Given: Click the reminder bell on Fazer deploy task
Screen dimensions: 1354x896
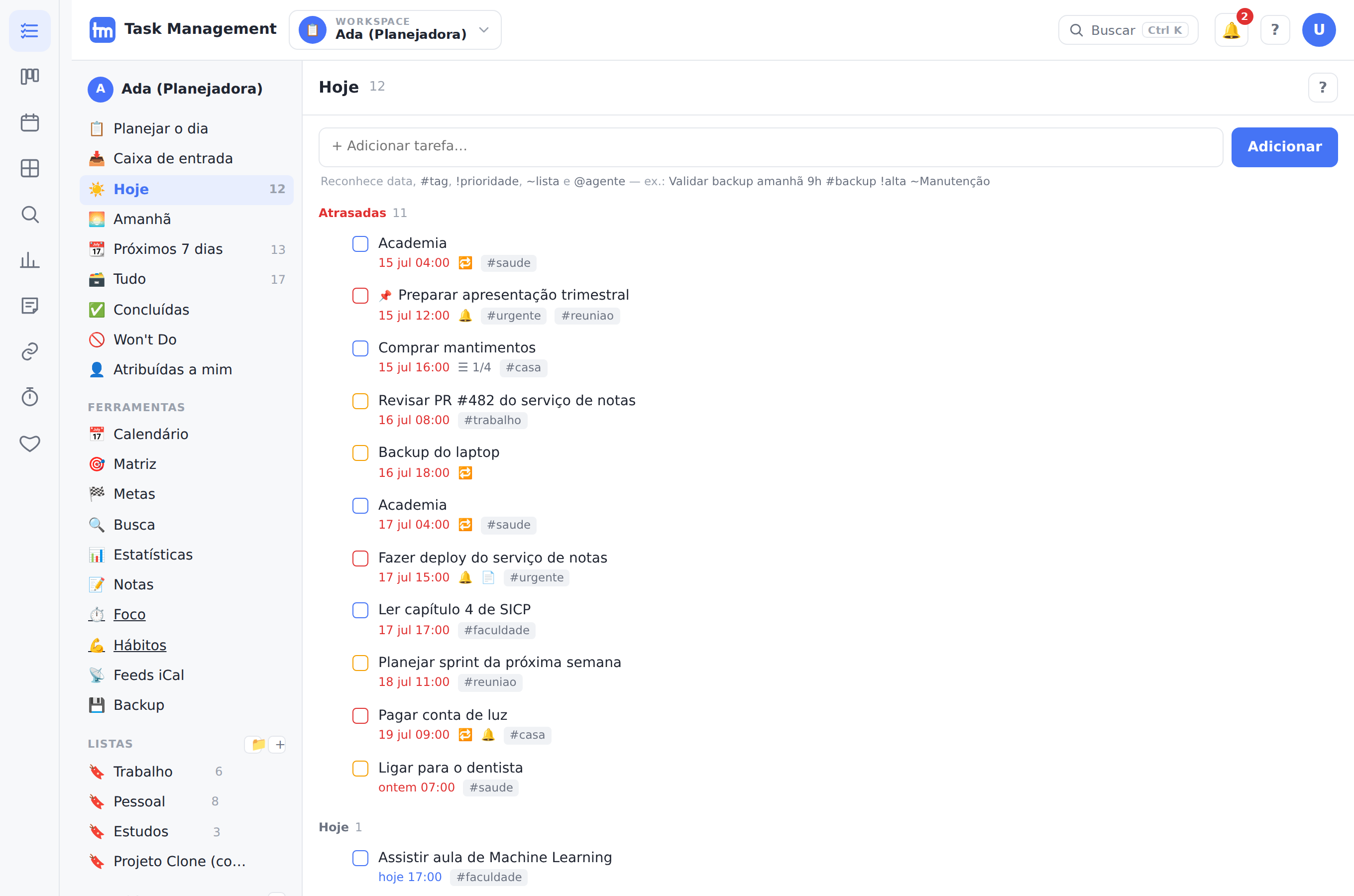Looking at the screenshot, I should 465,578.
